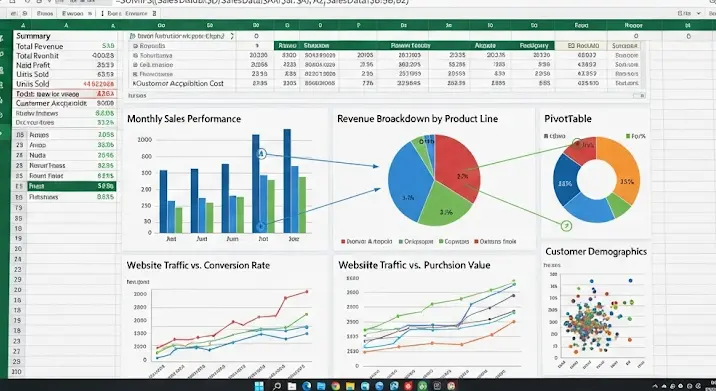
Task: Open the red taskbar app icon
Action: (x=408, y=386)
